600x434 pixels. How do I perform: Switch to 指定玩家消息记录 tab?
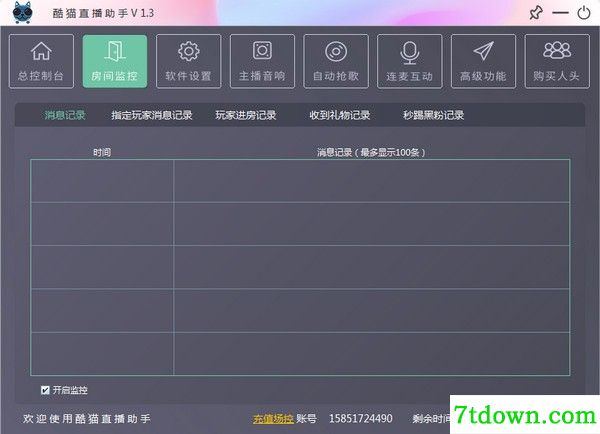tap(152, 115)
